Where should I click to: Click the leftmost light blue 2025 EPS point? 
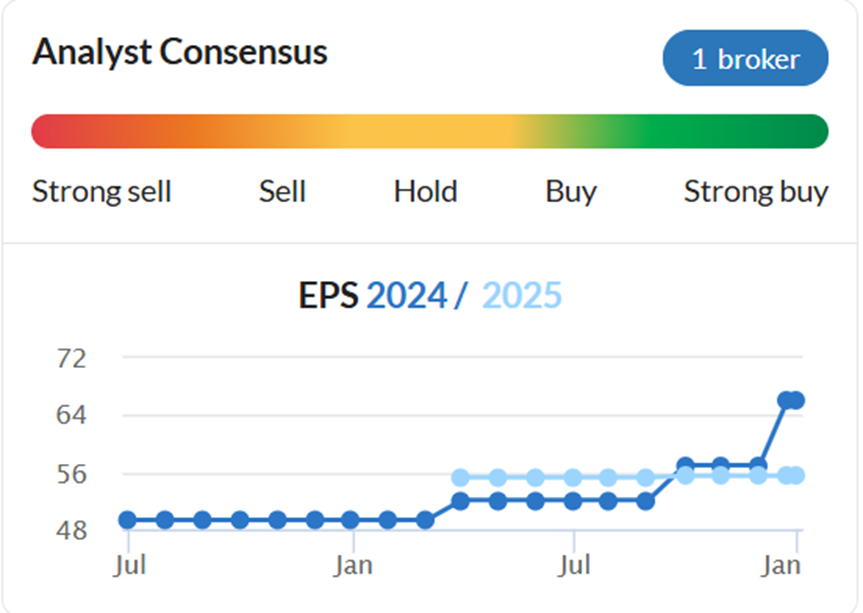coord(461,478)
